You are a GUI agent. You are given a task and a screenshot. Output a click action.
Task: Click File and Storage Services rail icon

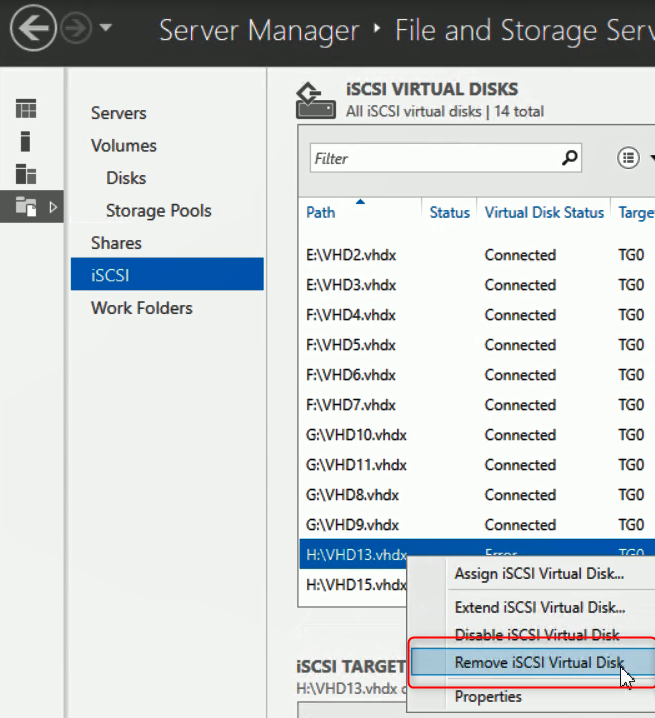(26, 207)
